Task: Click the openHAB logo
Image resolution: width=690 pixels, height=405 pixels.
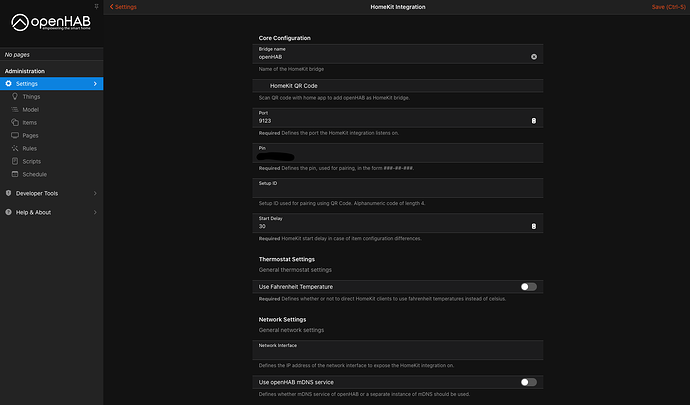Action: [x=51, y=22]
